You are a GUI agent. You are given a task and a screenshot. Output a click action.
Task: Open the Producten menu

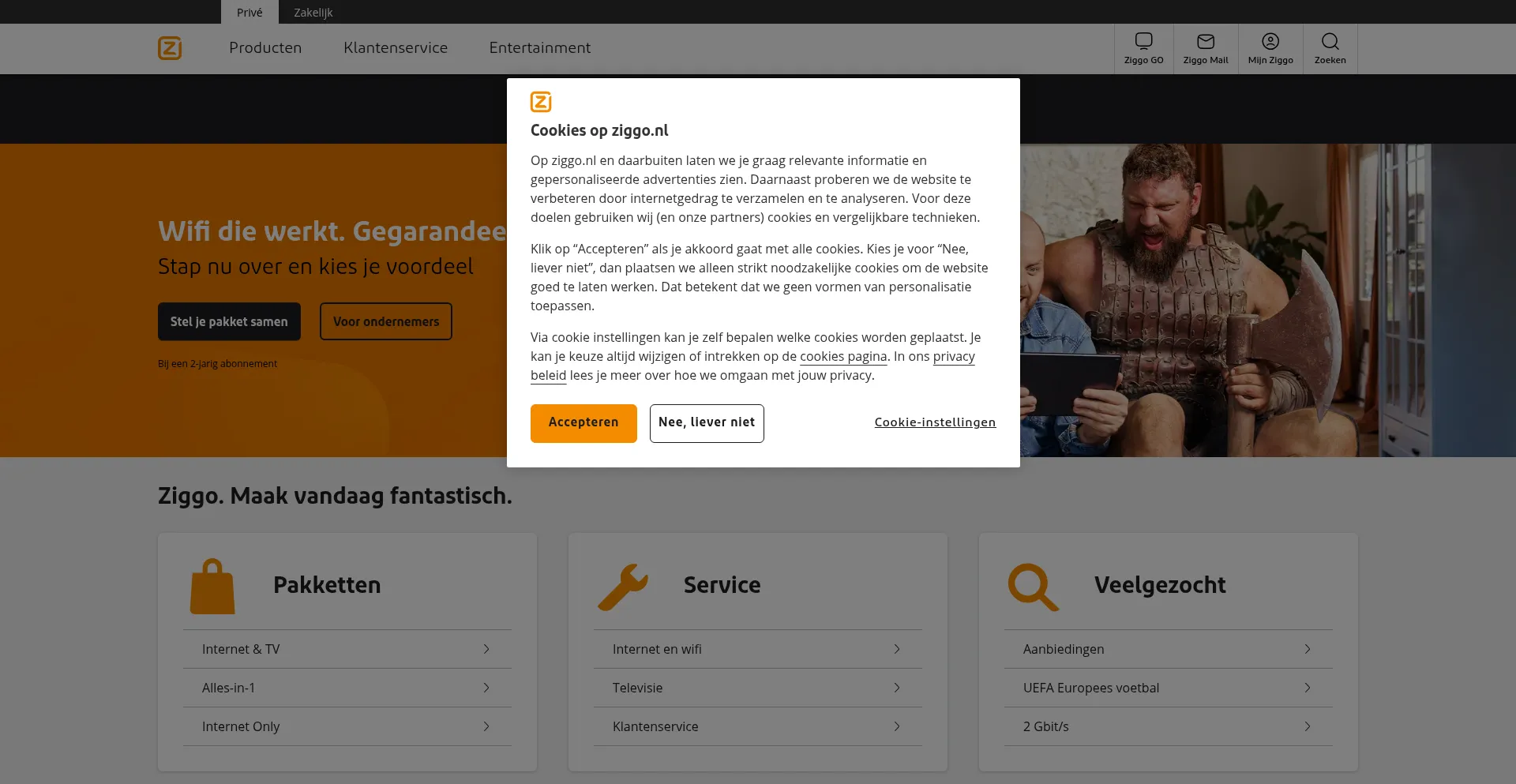[x=265, y=48]
